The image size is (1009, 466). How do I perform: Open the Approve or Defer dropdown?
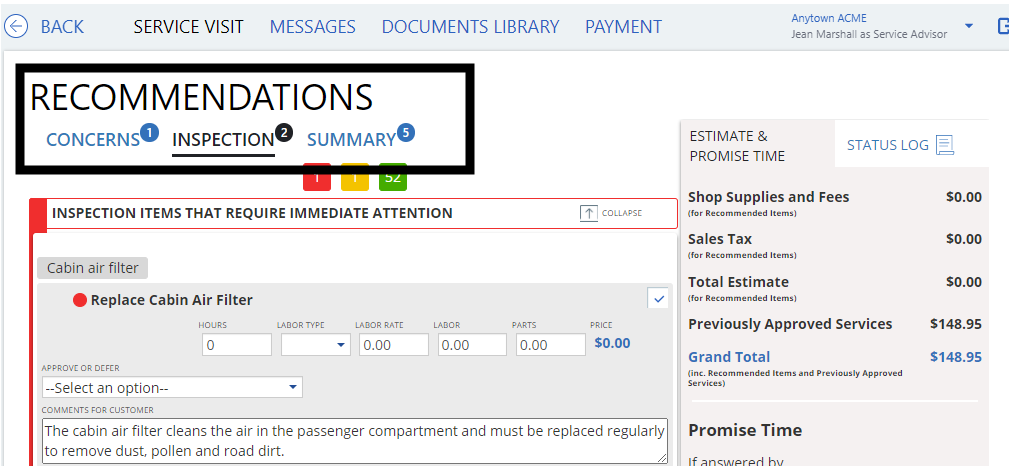(172, 387)
